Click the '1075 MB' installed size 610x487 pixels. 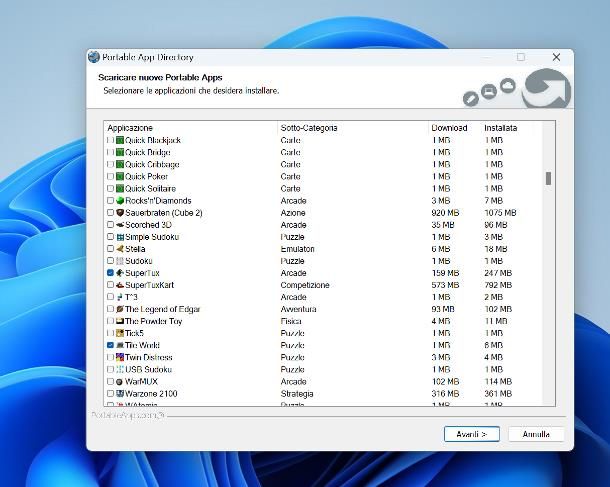click(500, 213)
